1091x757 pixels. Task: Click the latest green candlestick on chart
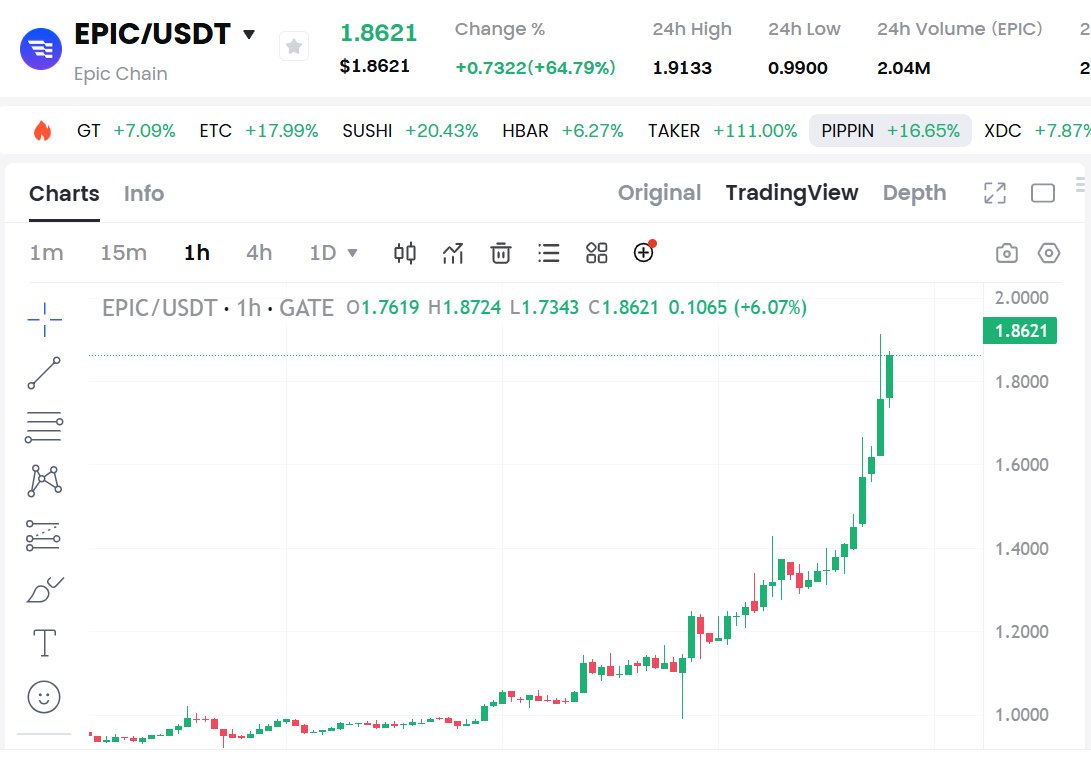tap(889, 376)
